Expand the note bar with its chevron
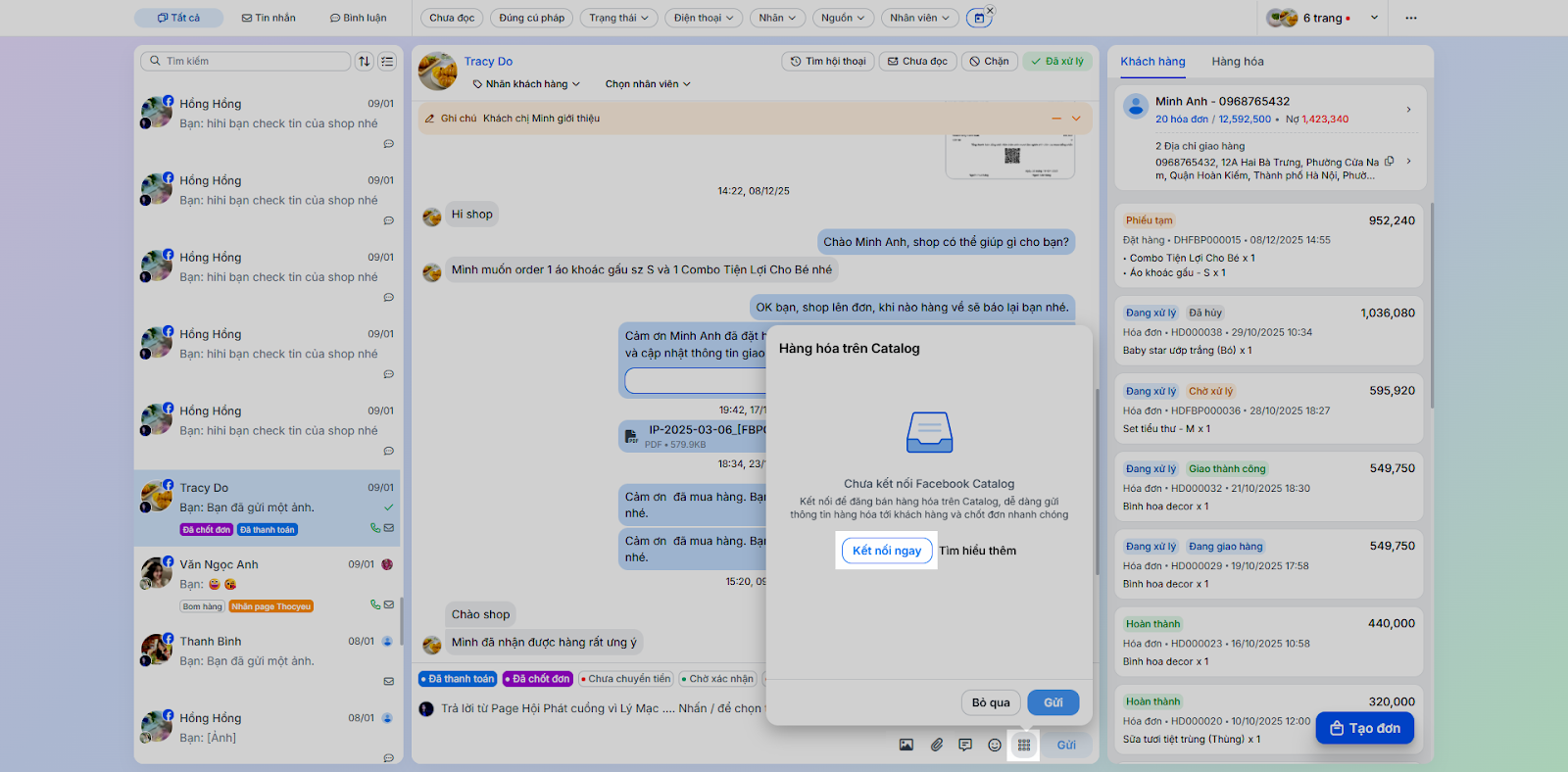The width and height of the screenshot is (1568, 772). click(x=1076, y=119)
